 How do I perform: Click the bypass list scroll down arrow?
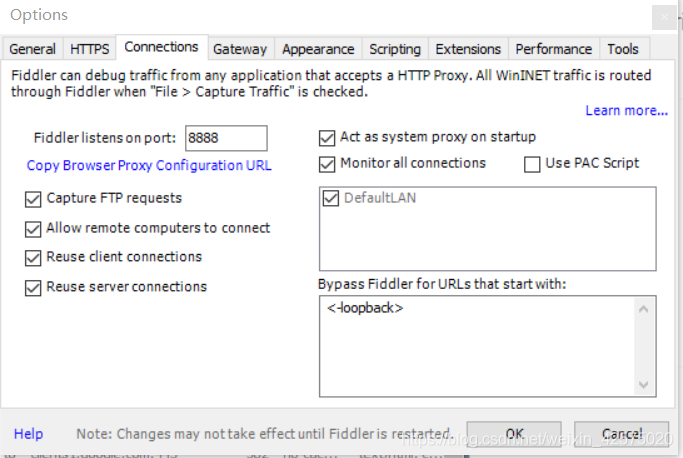[x=645, y=384]
